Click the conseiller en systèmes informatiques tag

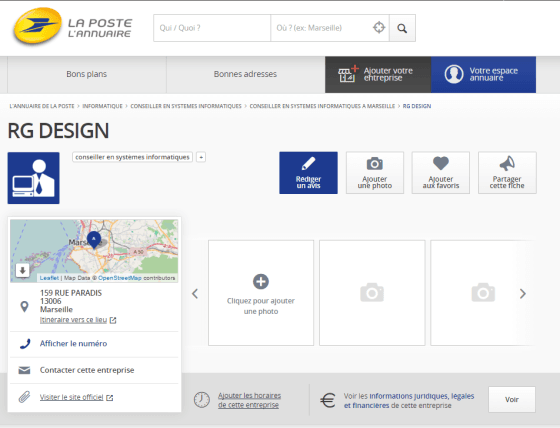[x=132, y=157]
